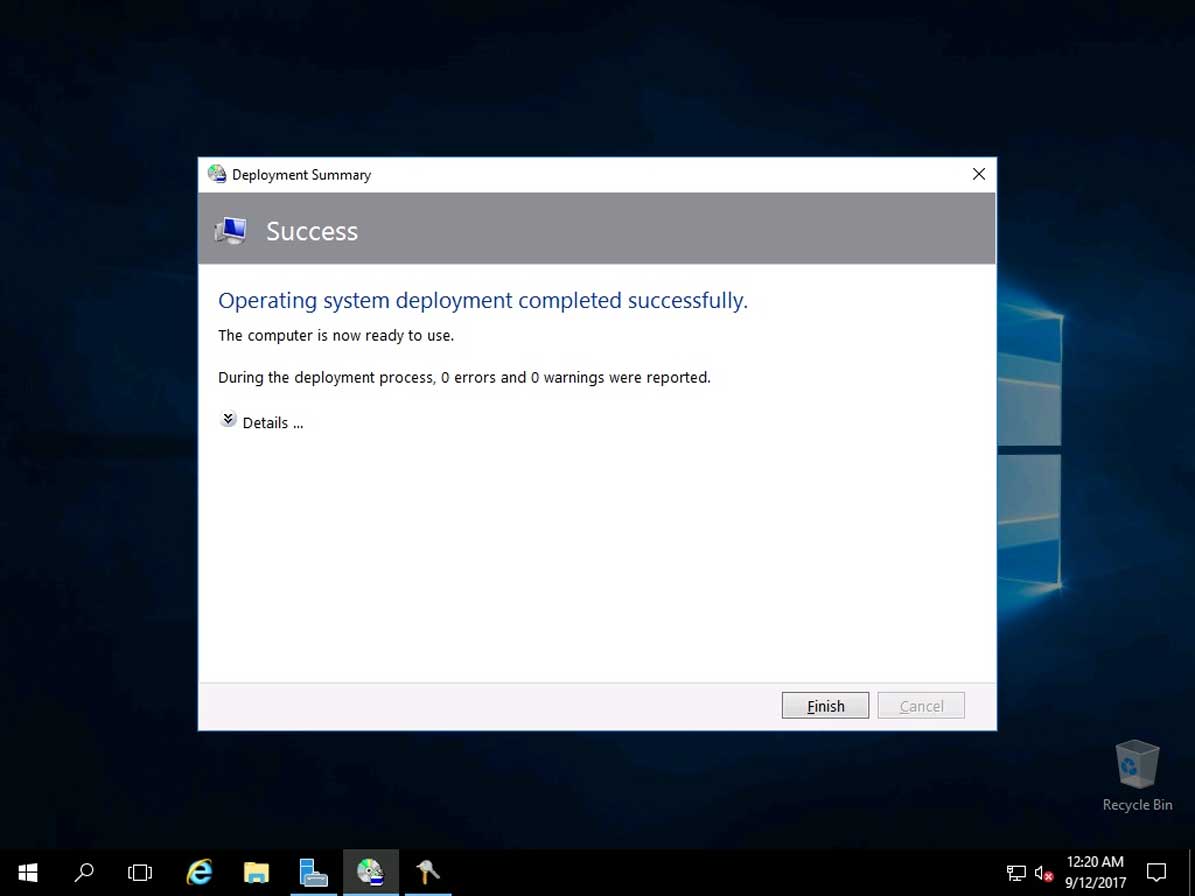This screenshot has width=1195, height=896.
Task: Expand the Details chevron icon
Action: point(228,419)
